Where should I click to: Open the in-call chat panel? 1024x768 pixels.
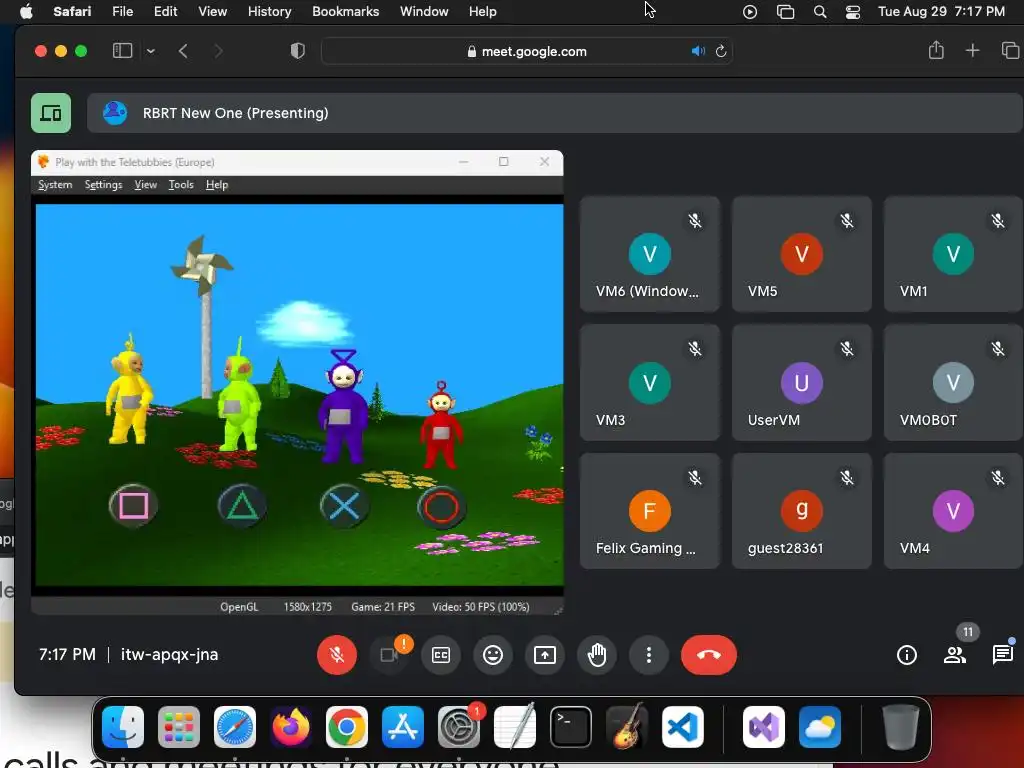point(1002,654)
